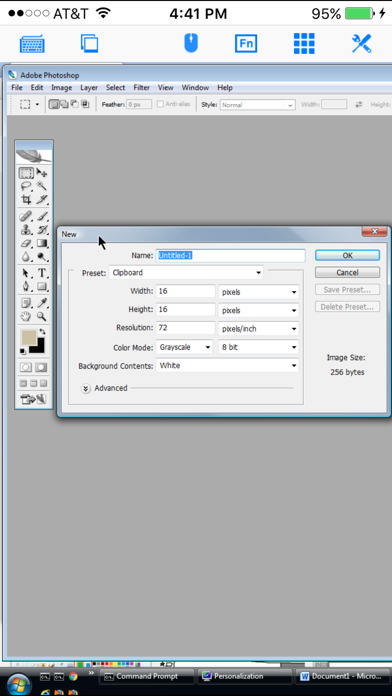Choose New selection mode in options bar

click(54, 104)
